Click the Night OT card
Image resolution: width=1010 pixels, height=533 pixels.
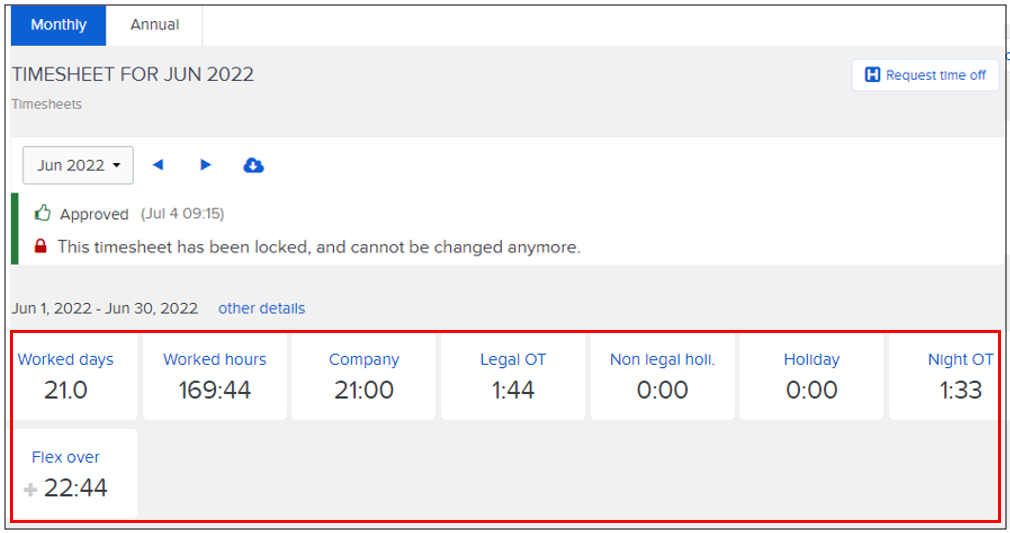point(945,376)
